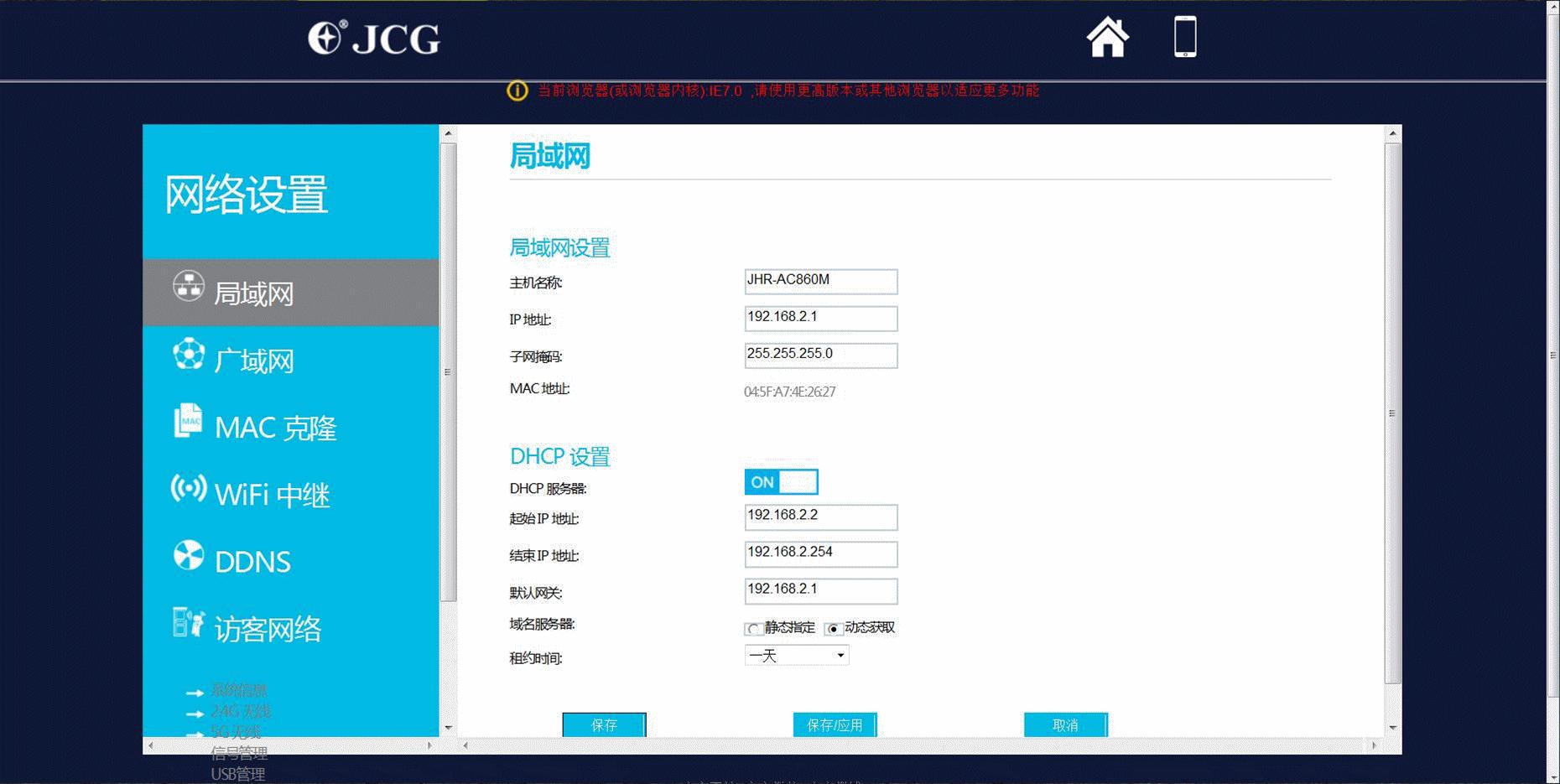Select the 静态指定 radio button
This screenshot has width=1560, height=784.
tap(752, 628)
